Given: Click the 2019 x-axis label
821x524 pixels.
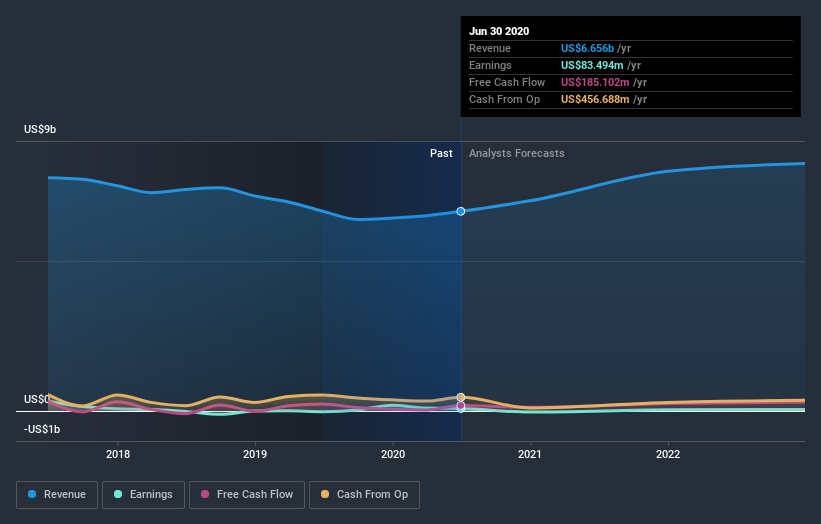Looking at the screenshot, I should (255, 454).
